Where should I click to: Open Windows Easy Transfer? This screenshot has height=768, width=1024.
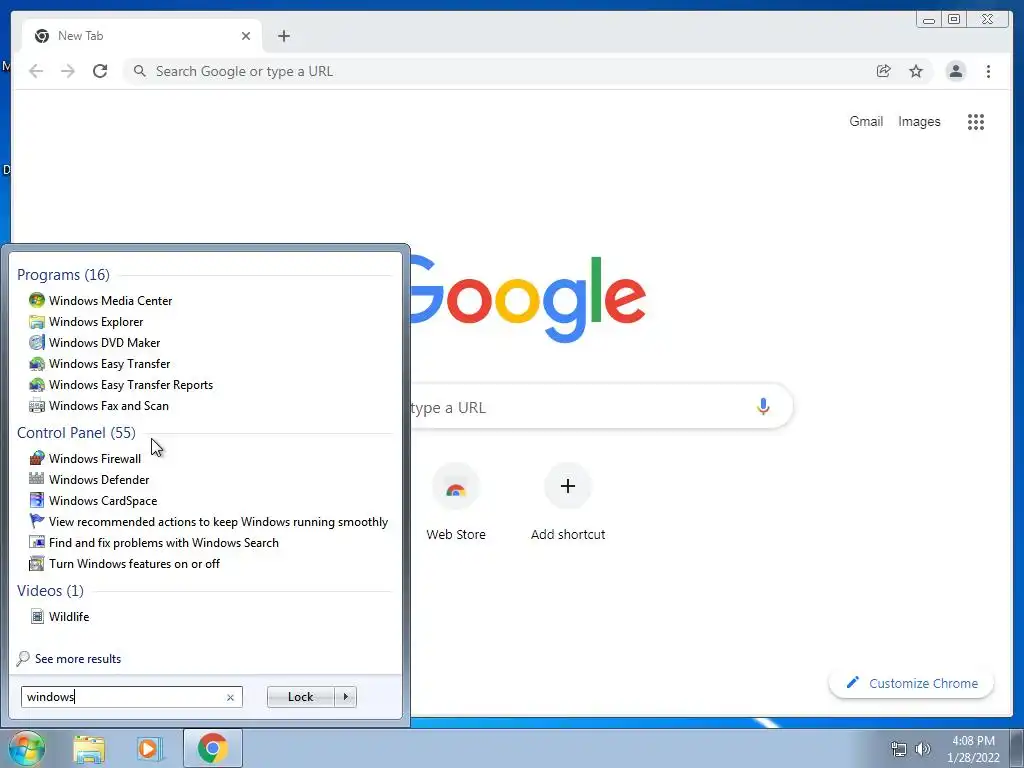tap(109, 364)
